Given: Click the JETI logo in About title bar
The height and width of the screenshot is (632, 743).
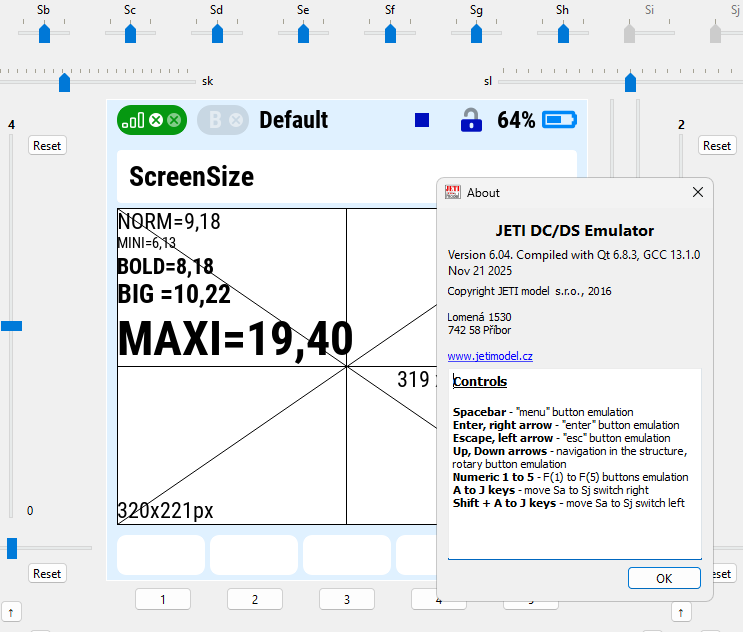Looking at the screenshot, I should click(453, 192).
